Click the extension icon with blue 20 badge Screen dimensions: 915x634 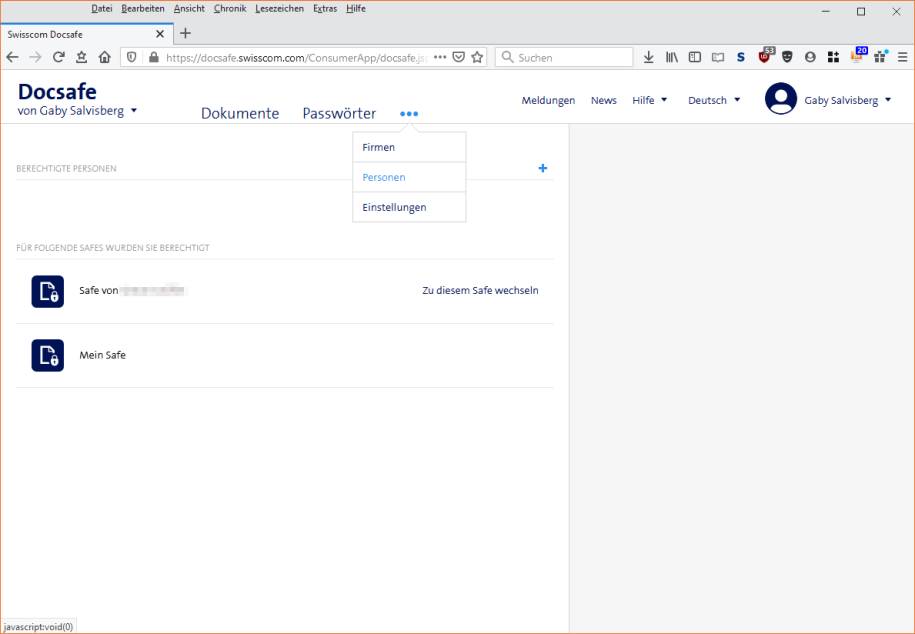click(x=857, y=55)
